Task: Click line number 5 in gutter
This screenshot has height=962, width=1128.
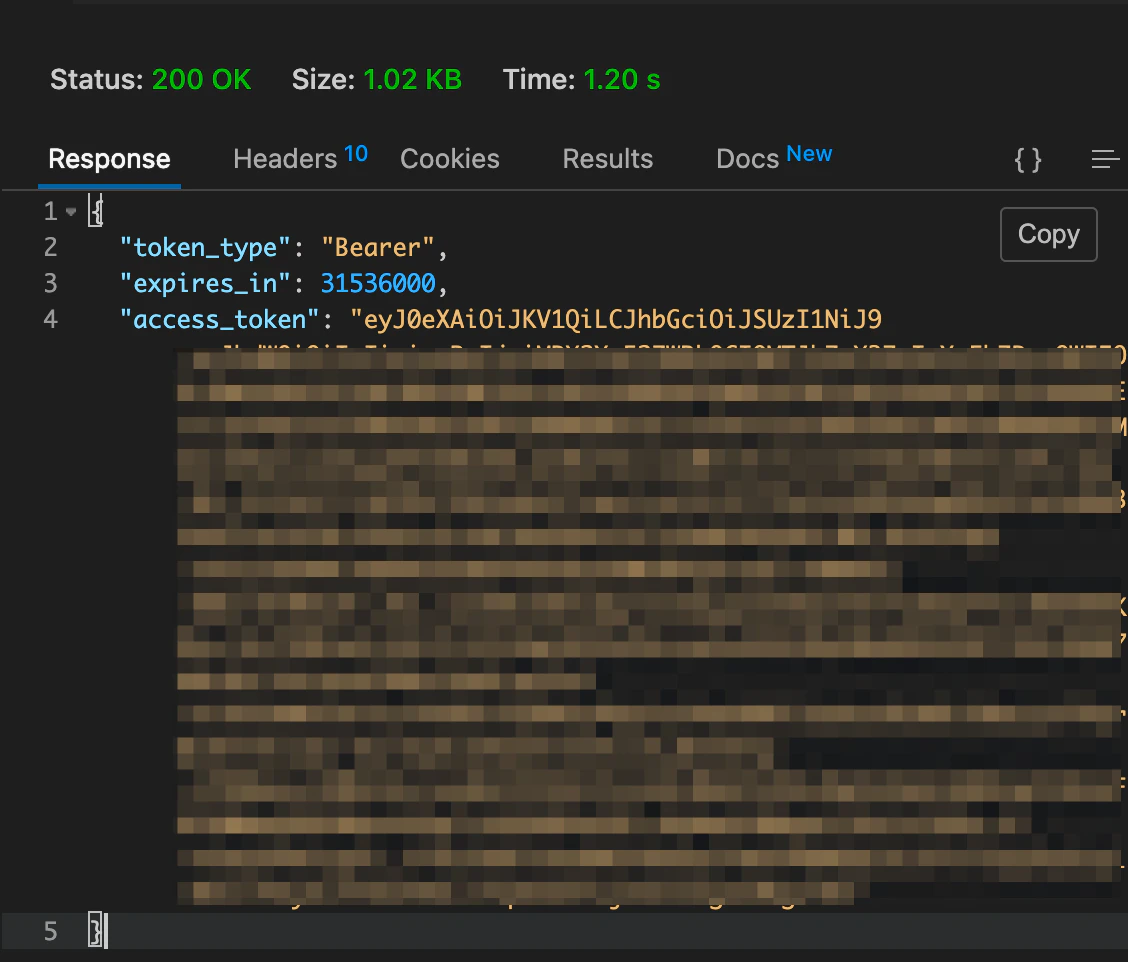Action: pyautogui.click(x=50, y=932)
